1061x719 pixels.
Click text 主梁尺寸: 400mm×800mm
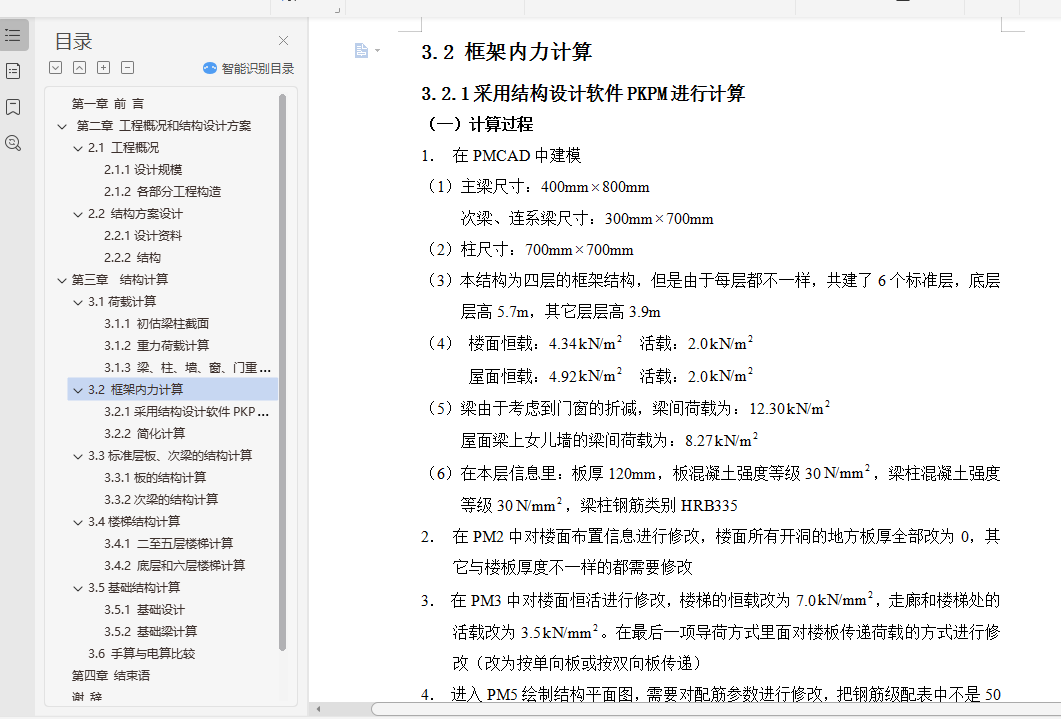tap(555, 187)
